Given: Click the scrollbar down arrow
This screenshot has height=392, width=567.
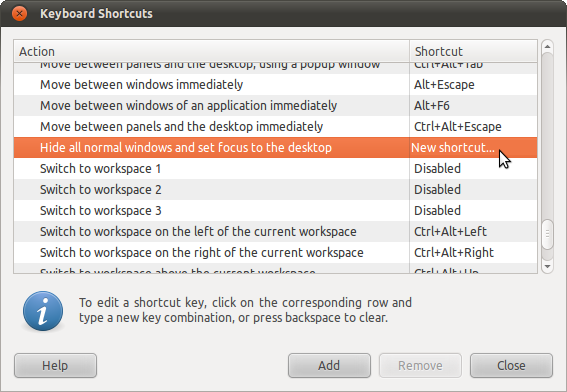Looking at the screenshot, I should click(x=547, y=267).
